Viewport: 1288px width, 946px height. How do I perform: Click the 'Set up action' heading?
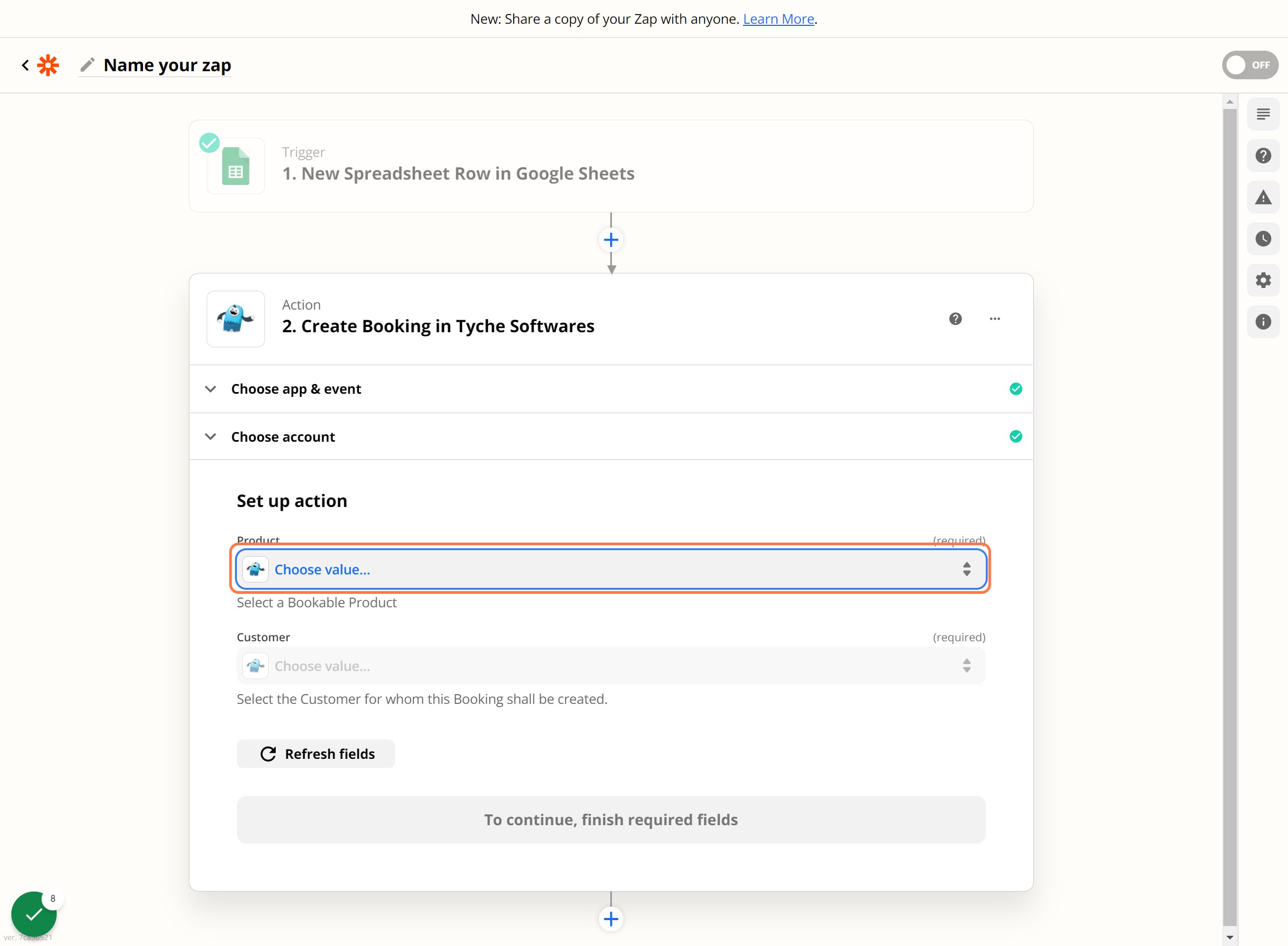291,501
